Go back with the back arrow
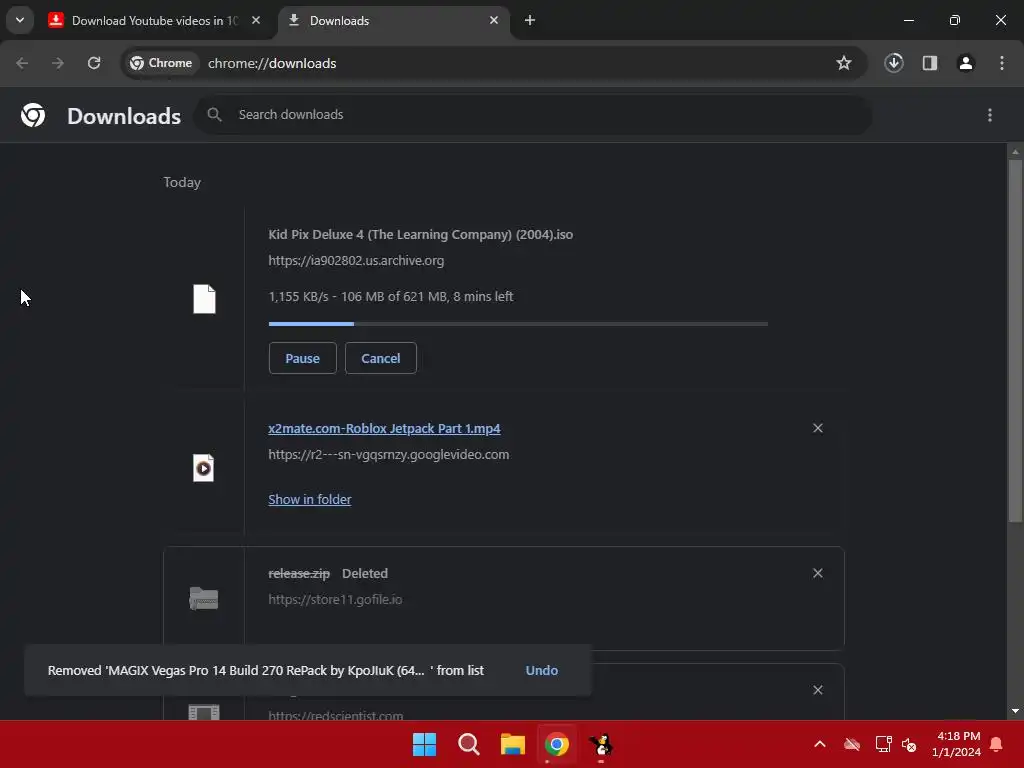The image size is (1024, 768). [x=22, y=63]
